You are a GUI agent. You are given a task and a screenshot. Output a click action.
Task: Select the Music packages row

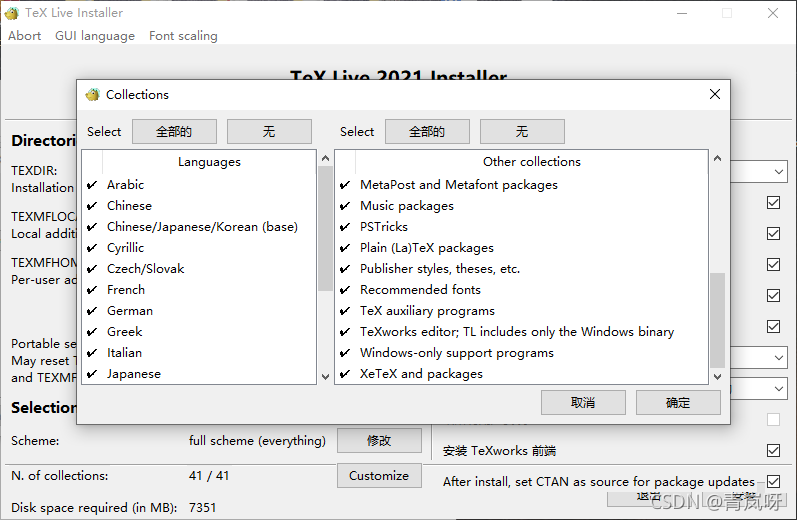pyautogui.click(x=522, y=206)
